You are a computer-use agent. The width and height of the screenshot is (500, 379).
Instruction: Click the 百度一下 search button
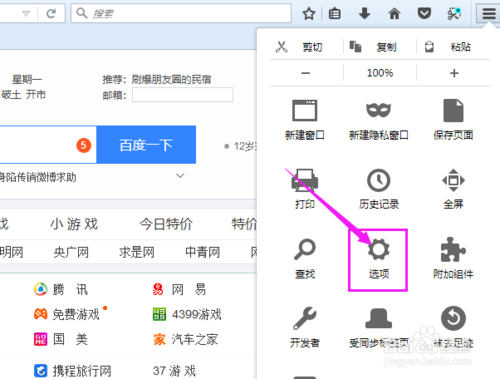[x=146, y=145]
